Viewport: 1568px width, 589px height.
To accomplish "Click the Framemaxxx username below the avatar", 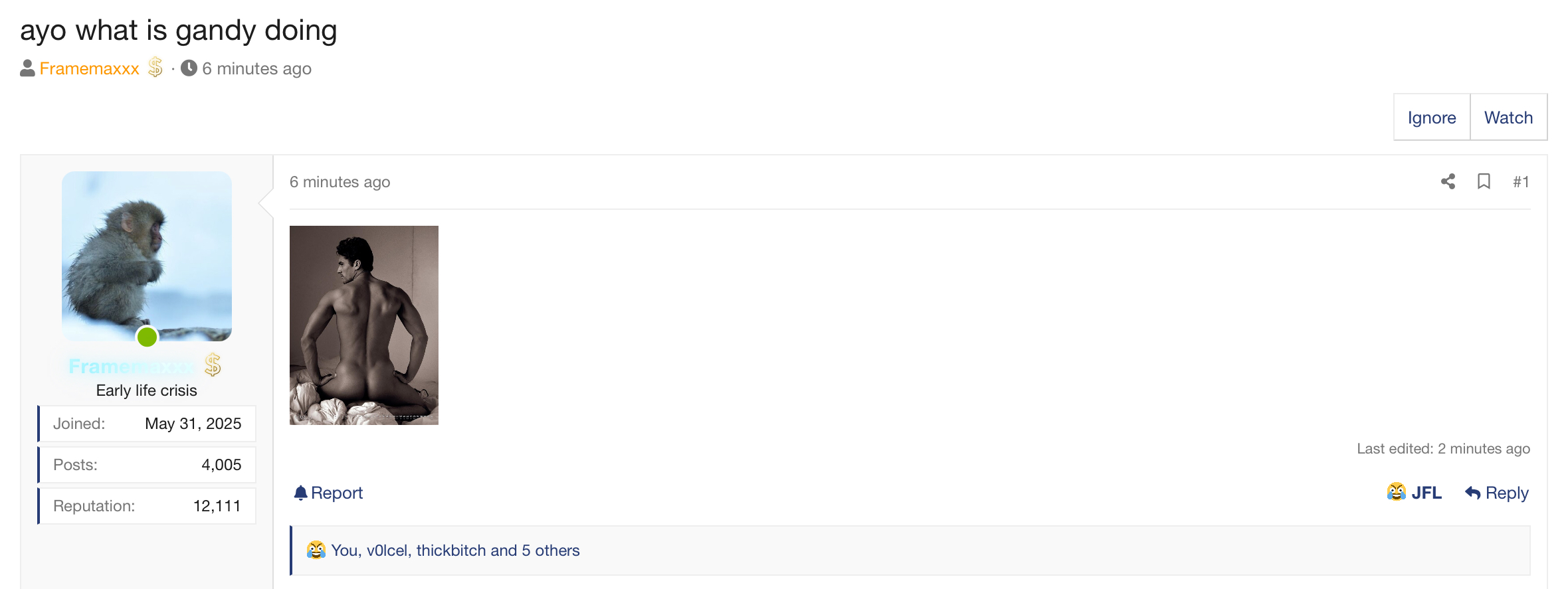I will [132, 366].
